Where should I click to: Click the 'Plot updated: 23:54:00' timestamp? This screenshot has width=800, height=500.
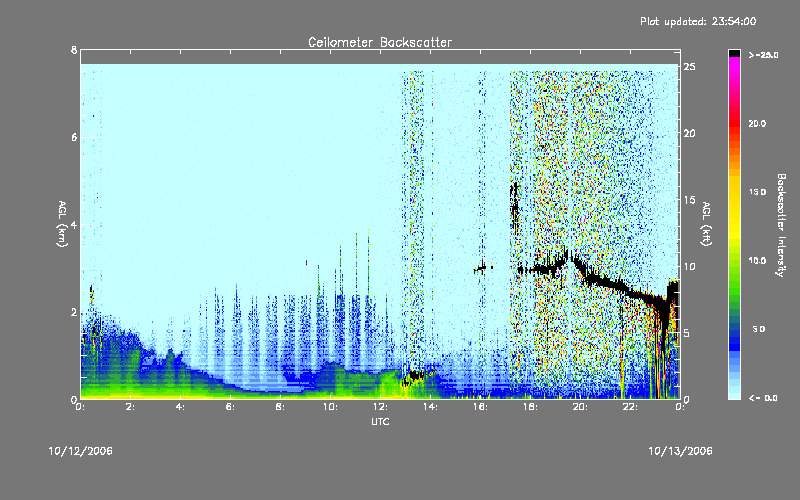click(698, 21)
